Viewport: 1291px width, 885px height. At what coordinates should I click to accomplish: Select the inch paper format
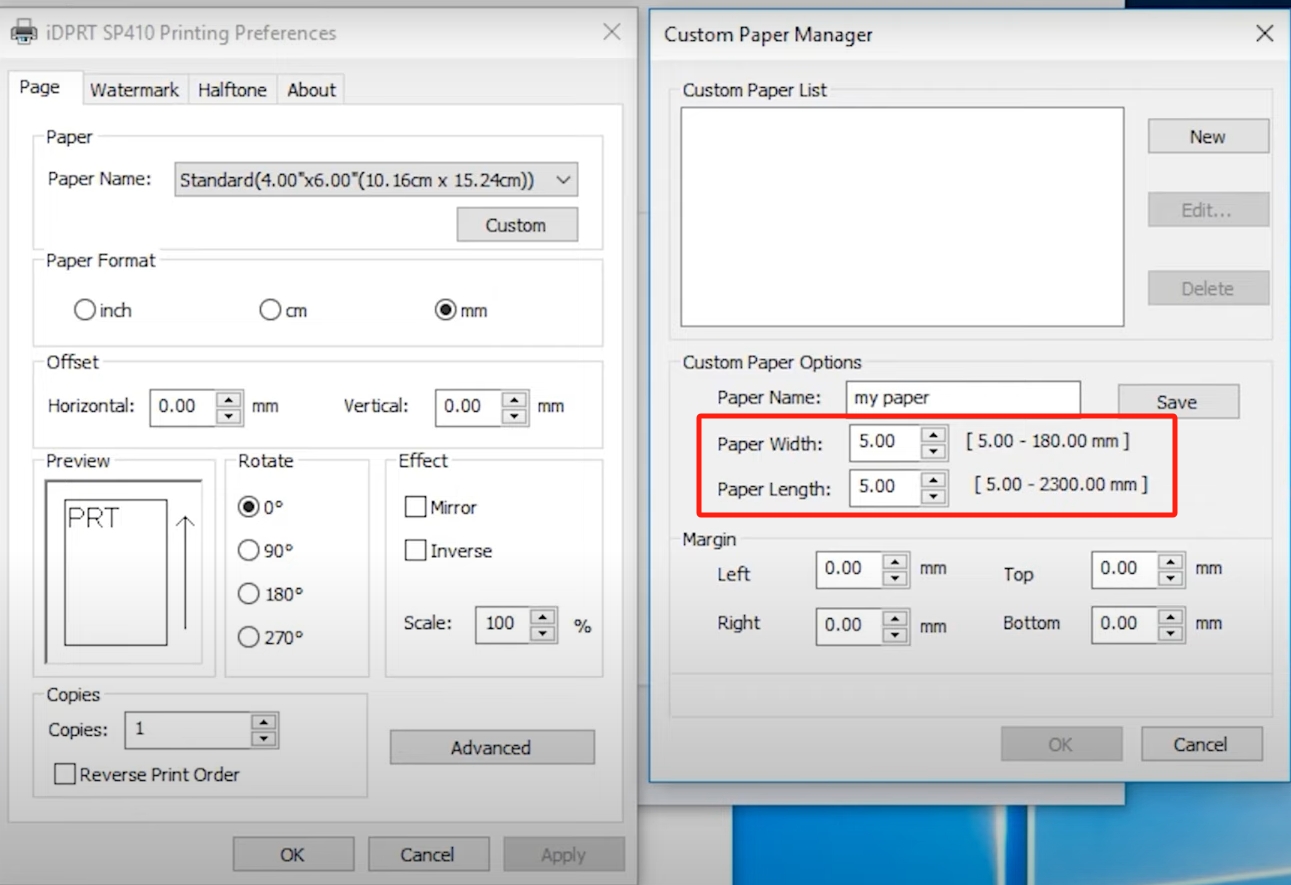click(x=85, y=310)
